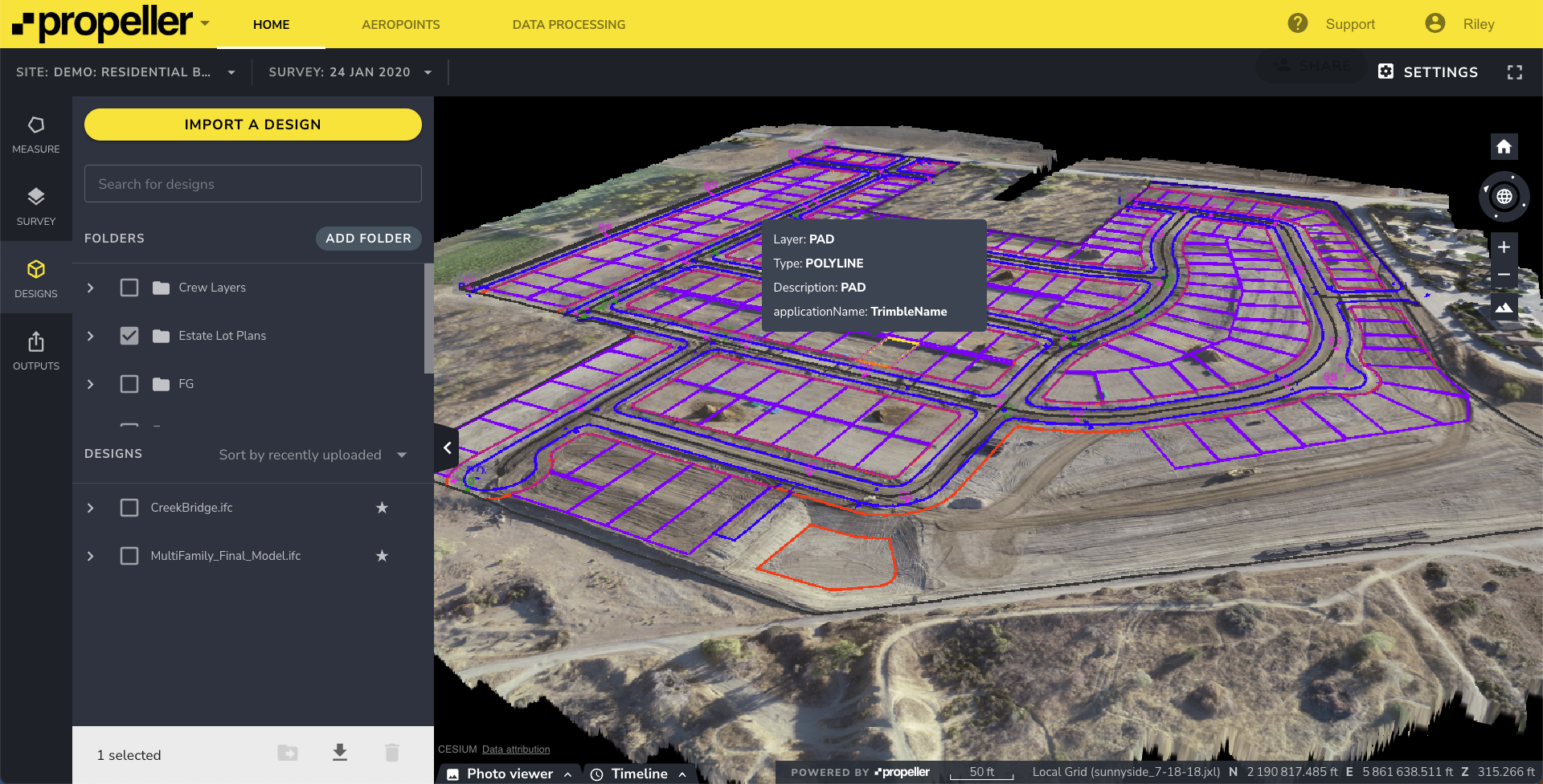Check the FG folder checkbox
This screenshot has height=784, width=1543.
tap(129, 384)
